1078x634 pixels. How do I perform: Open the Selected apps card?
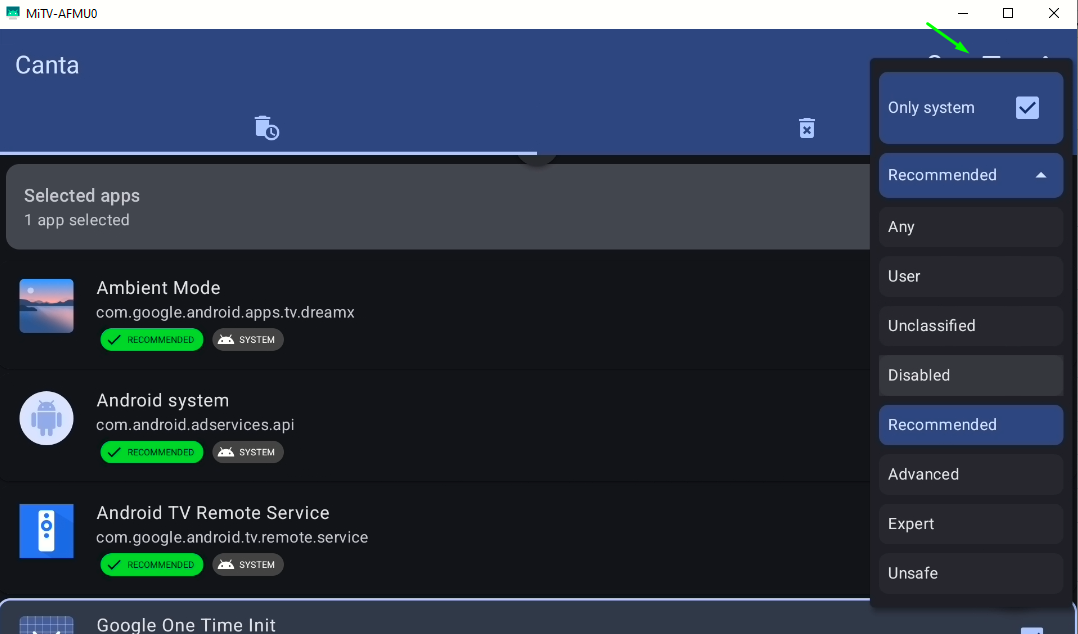[438, 207]
